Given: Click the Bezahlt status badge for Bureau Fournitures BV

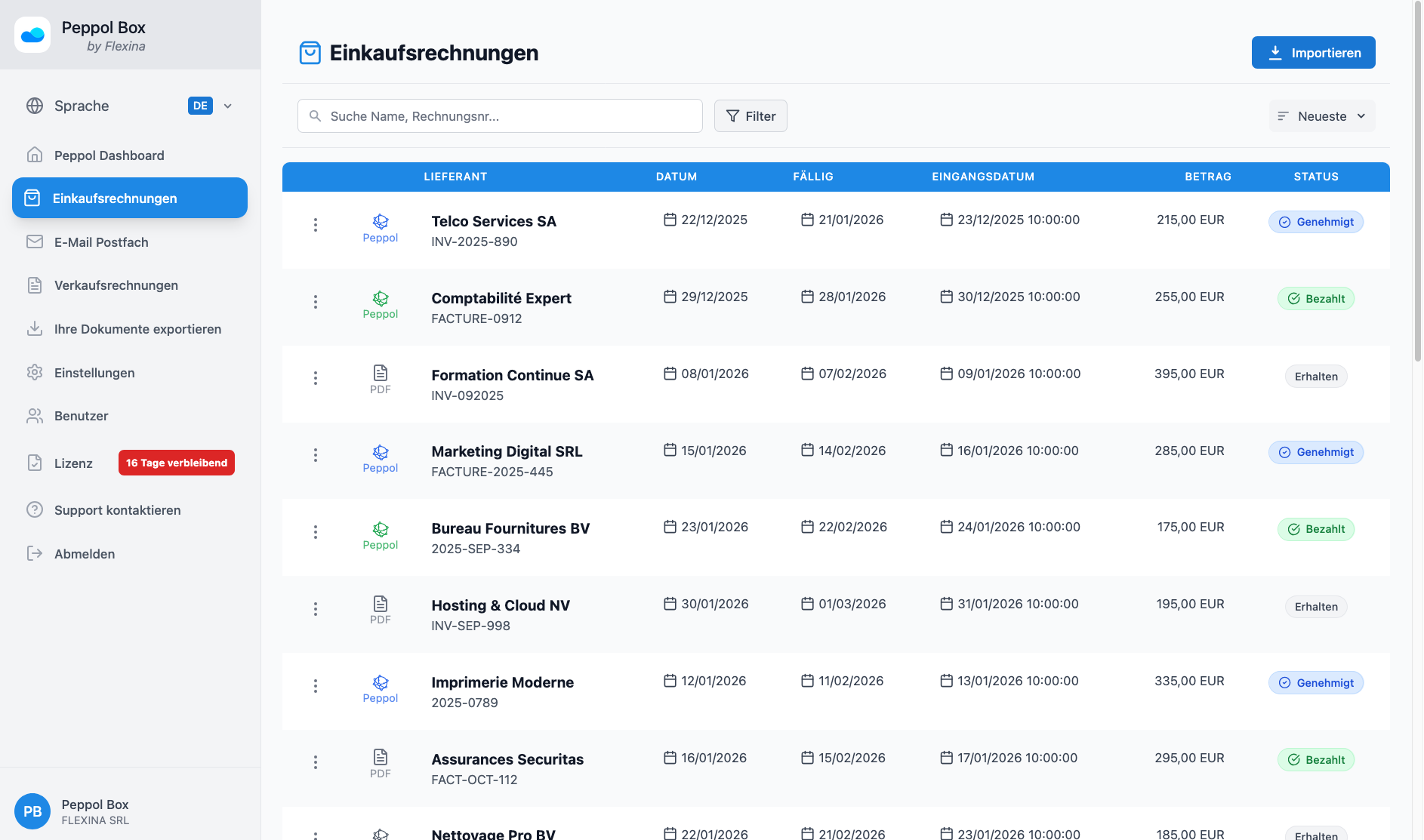Looking at the screenshot, I should pyautogui.click(x=1315, y=529).
